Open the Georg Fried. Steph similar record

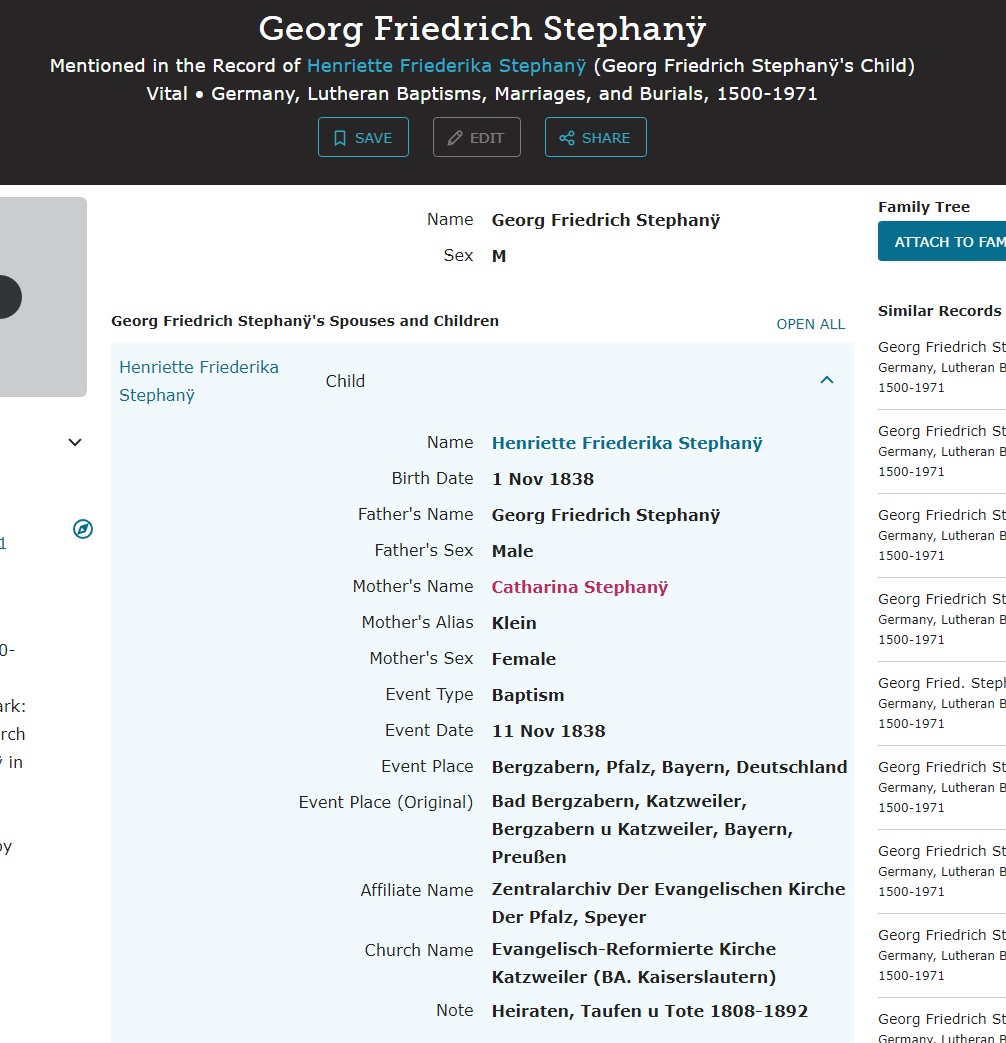click(x=941, y=683)
